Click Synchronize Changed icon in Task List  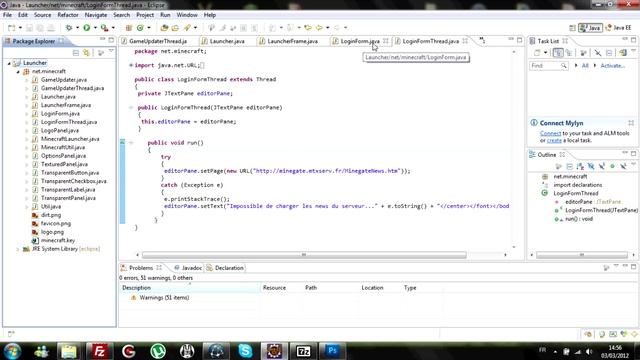(622, 53)
